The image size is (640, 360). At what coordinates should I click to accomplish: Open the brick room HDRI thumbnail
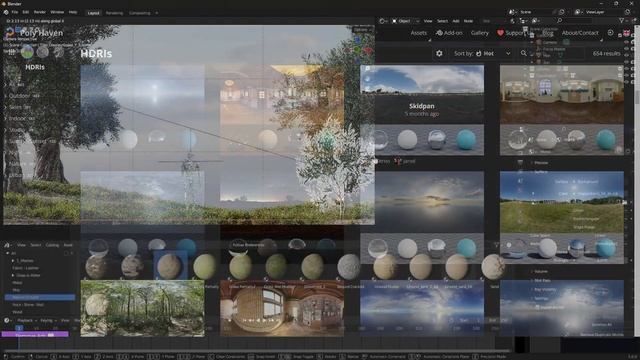282,308
